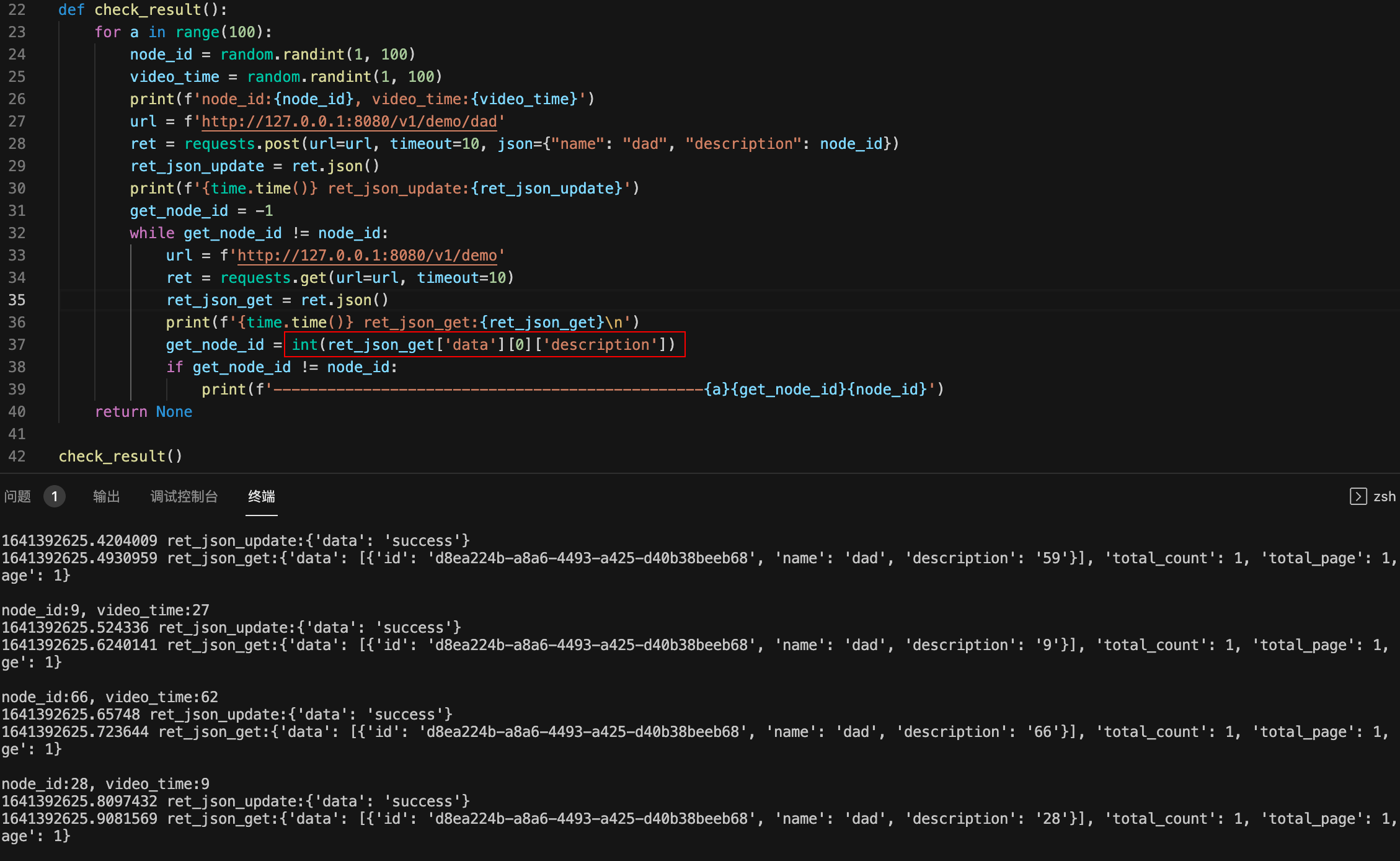Open the 调试控制台 (Debug Console) tab
This screenshot has height=861, width=1400.
tap(184, 496)
